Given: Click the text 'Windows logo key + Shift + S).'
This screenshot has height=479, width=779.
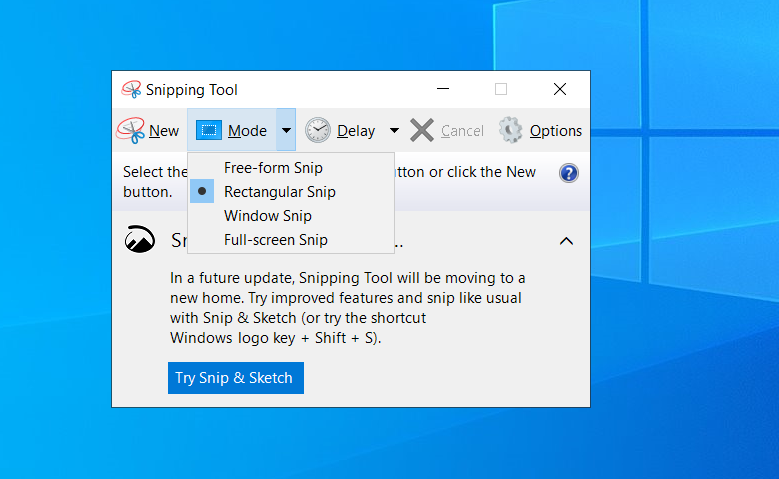Looking at the screenshot, I should point(276,338).
